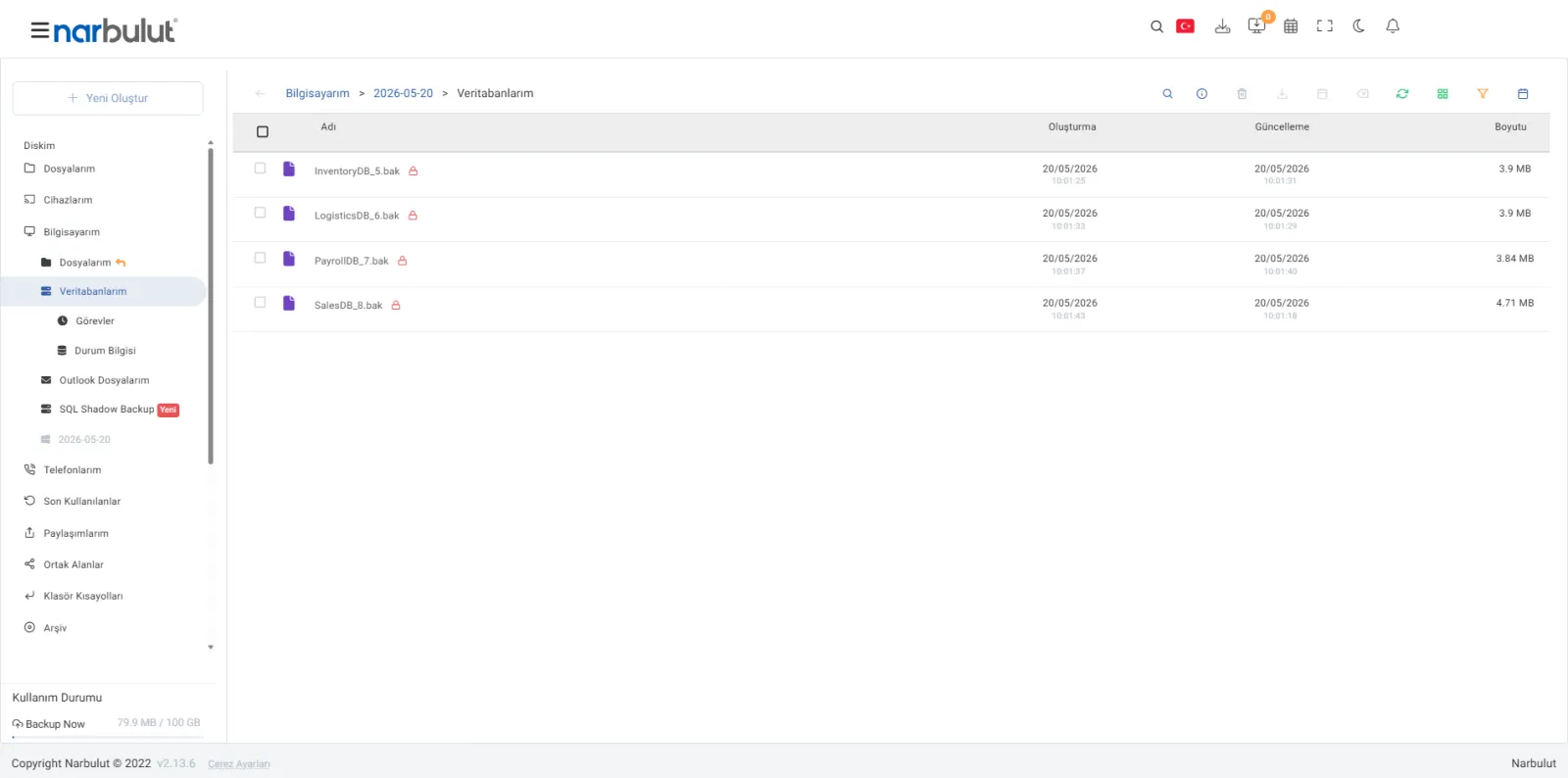Sort by the Boyutu column header

point(1510,127)
